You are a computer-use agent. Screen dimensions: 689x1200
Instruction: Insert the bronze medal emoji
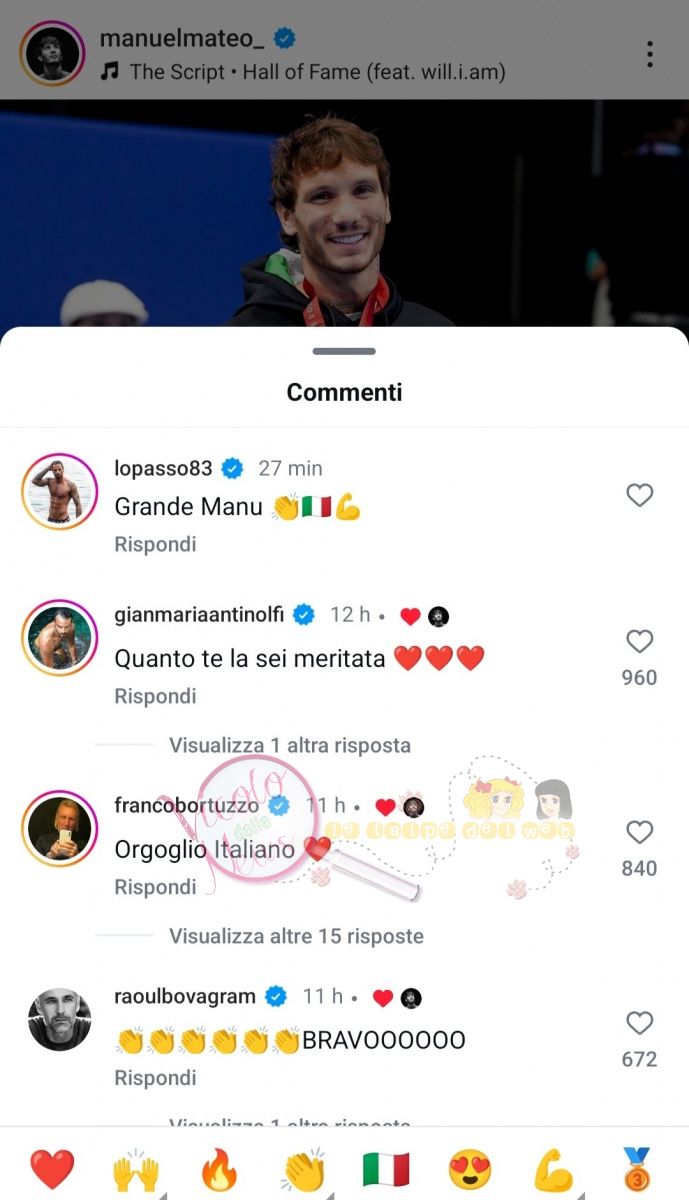click(x=636, y=1168)
